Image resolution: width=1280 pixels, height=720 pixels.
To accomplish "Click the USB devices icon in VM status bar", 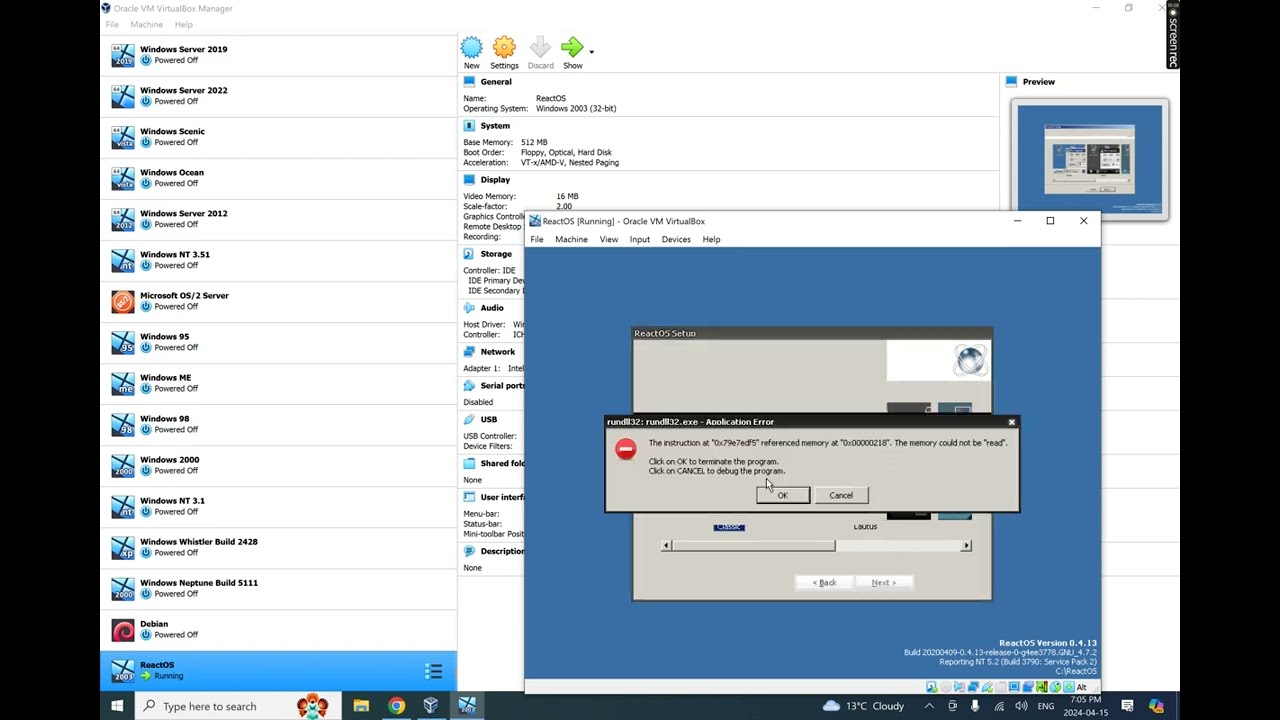I will pyautogui.click(x=987, y=687).
